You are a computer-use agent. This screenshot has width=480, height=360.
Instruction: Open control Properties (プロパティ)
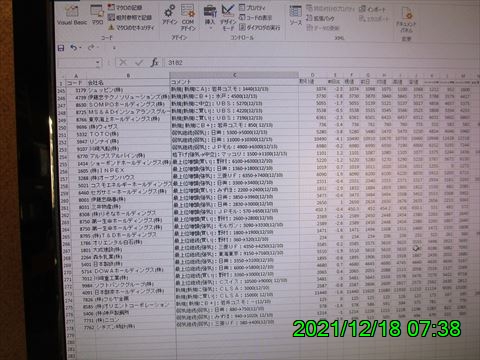tap(252, 7)
